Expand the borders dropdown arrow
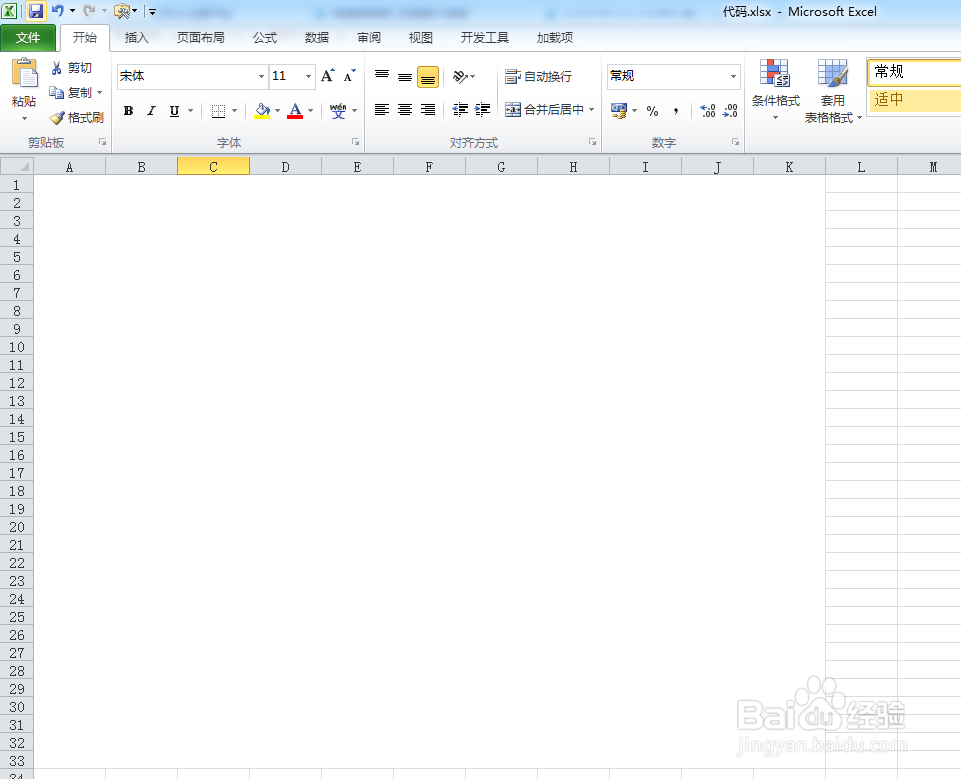This screenshot has height=779, width=961. (x=234, y=111)
